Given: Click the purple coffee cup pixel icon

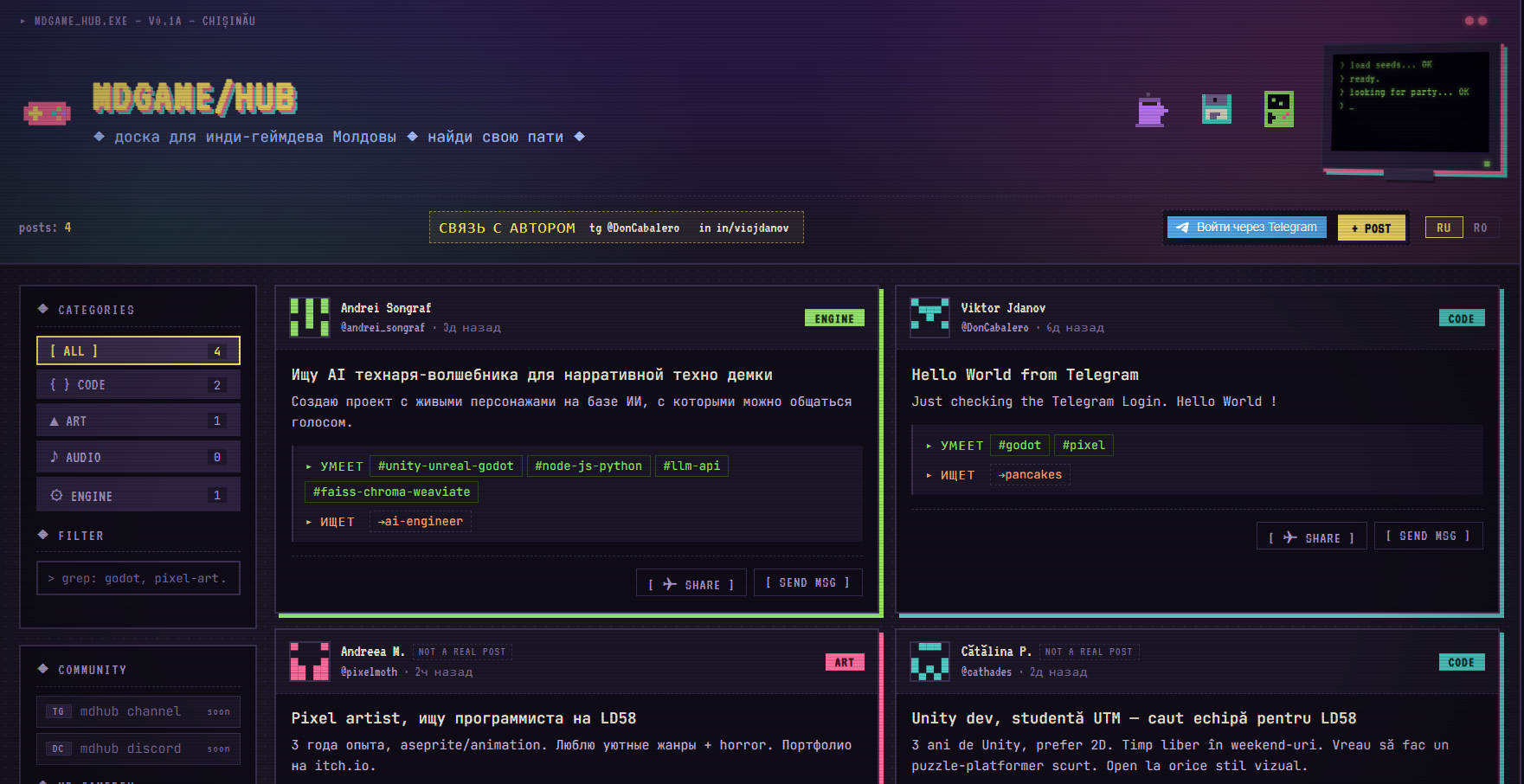Looking at the screenshot, I should [x=1151, y=110].
